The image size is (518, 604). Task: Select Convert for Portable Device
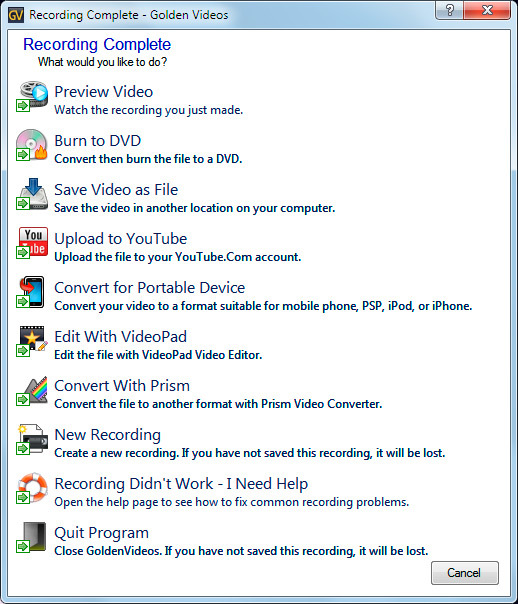pos(149,288)
